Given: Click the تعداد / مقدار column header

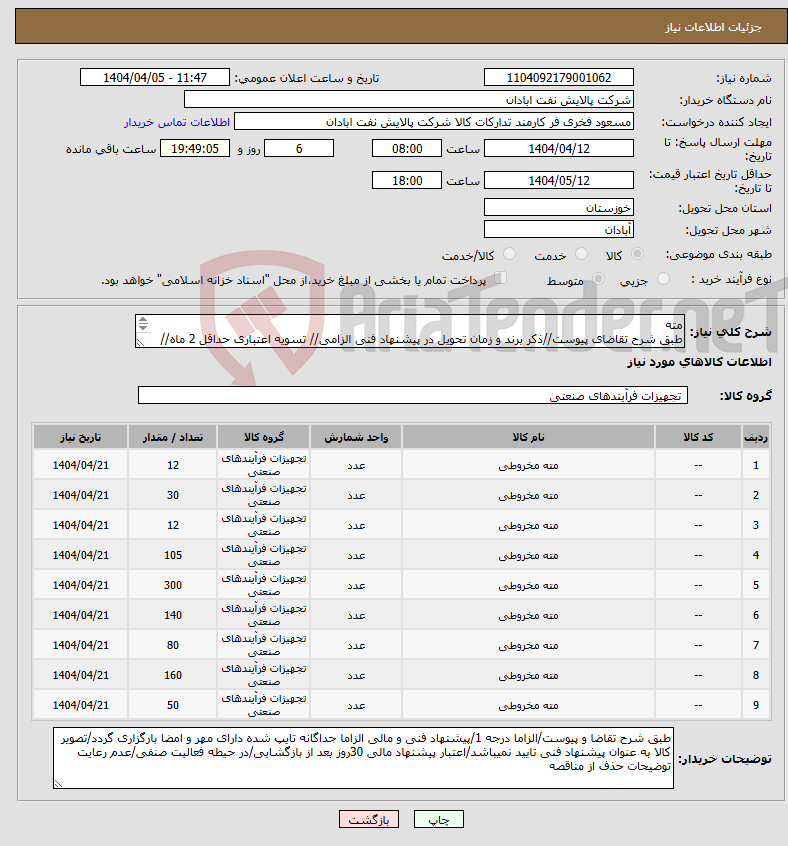Looking at the screenshot, I should pyautogui.click(x=173, y=437).
